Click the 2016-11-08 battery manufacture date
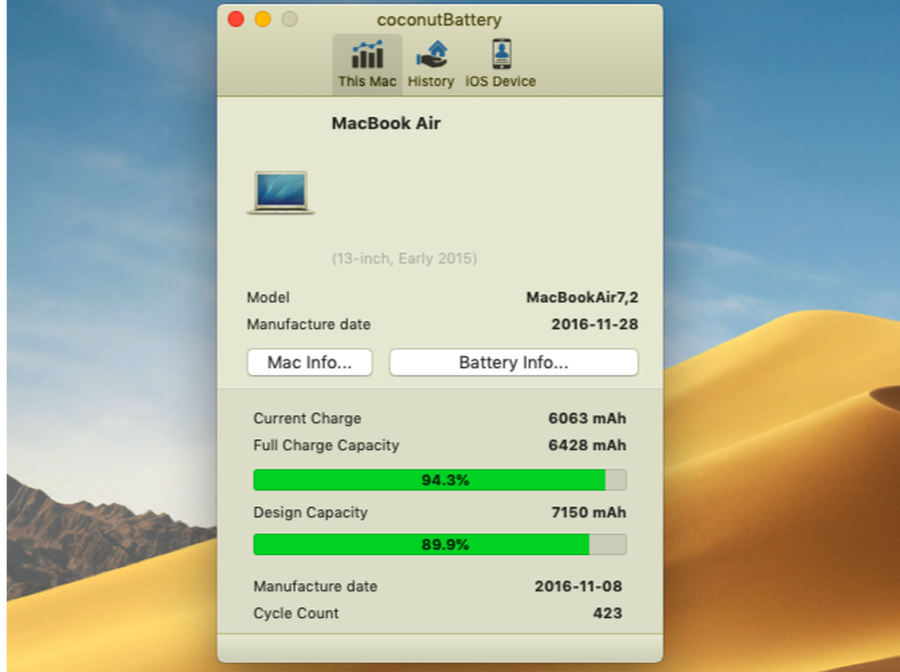 click(x=578, y=587)
